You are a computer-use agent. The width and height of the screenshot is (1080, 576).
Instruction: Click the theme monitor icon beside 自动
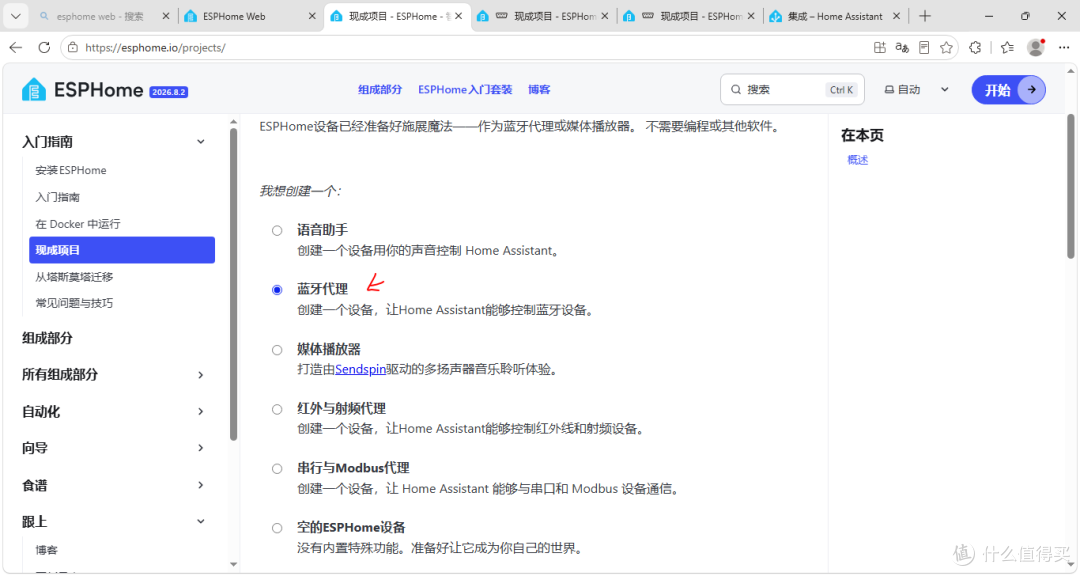pyautogui.click(x=889, y=90)
